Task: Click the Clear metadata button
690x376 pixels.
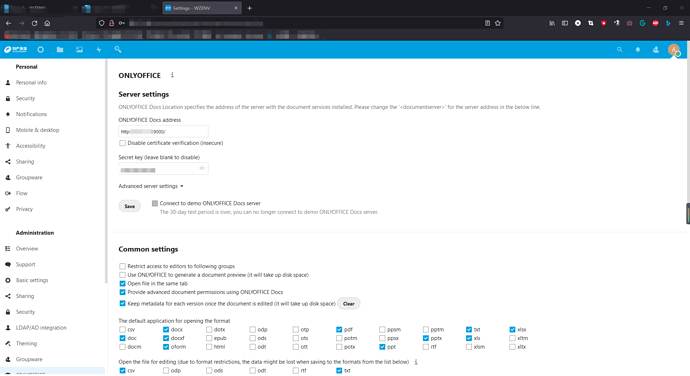Action: (349, 304)
